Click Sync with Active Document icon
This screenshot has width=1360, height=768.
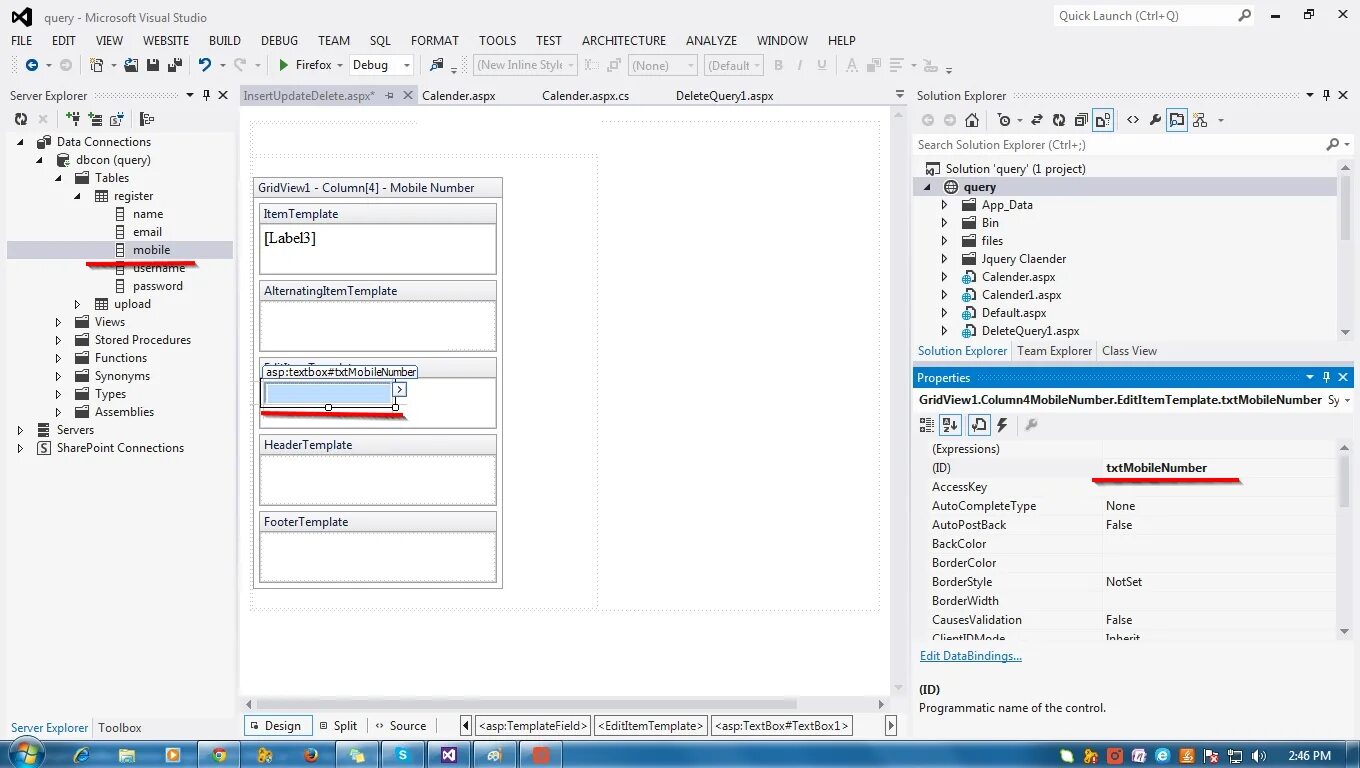coord(1035,120)
